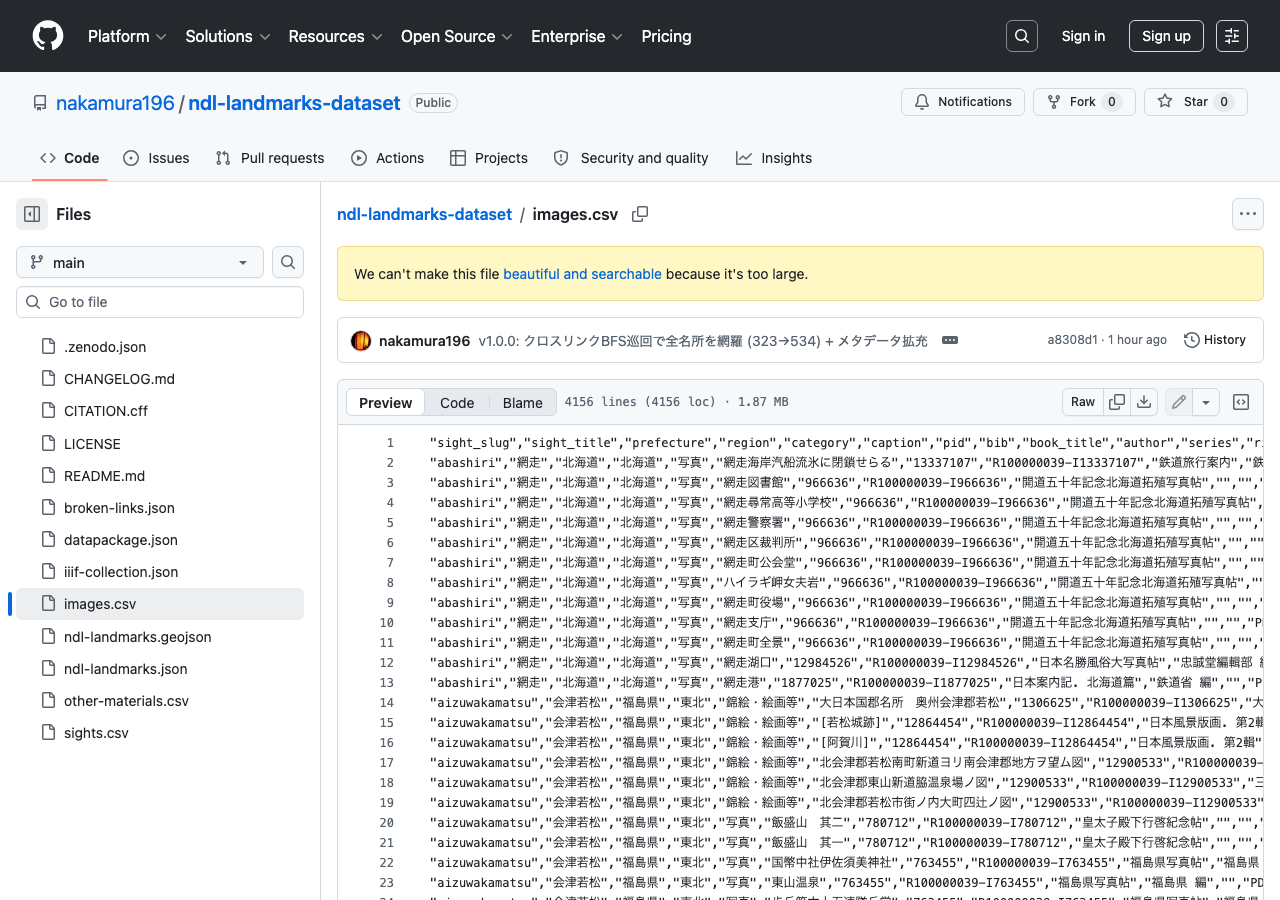Image resolution: width=1280 pixels, height=900 pixels.
Task: Star the ndl-landmarks-dataset repository
Action: (1195, 102)
